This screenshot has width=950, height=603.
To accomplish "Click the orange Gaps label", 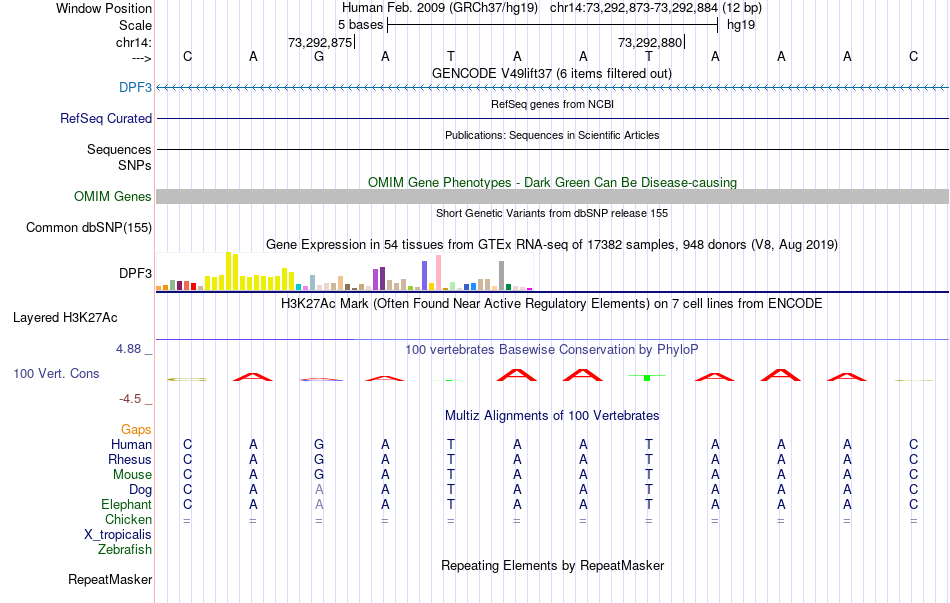I will coord(136,429).
